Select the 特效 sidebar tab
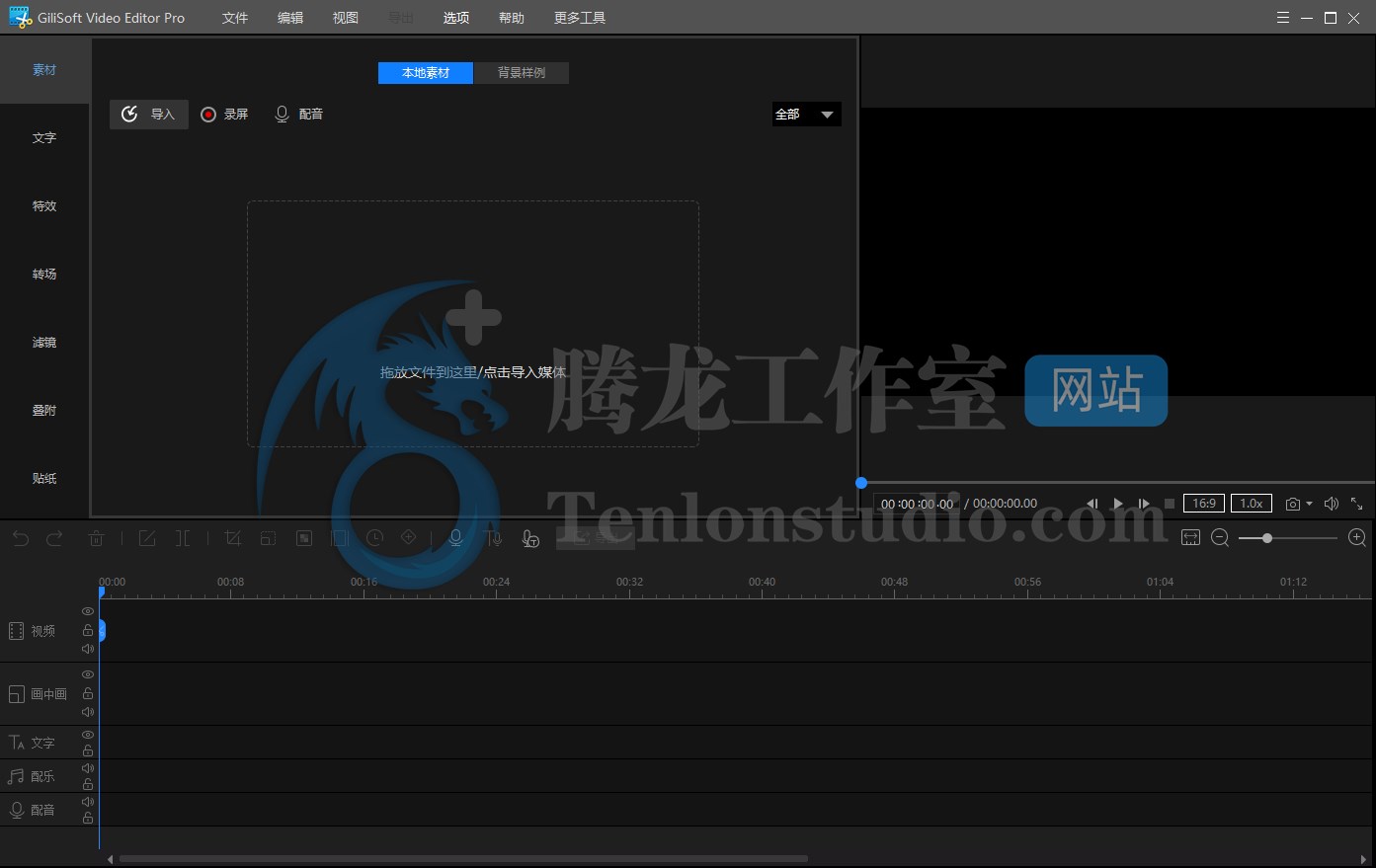The width and height of the screenshot is (1376, 868). click(44, 206)
